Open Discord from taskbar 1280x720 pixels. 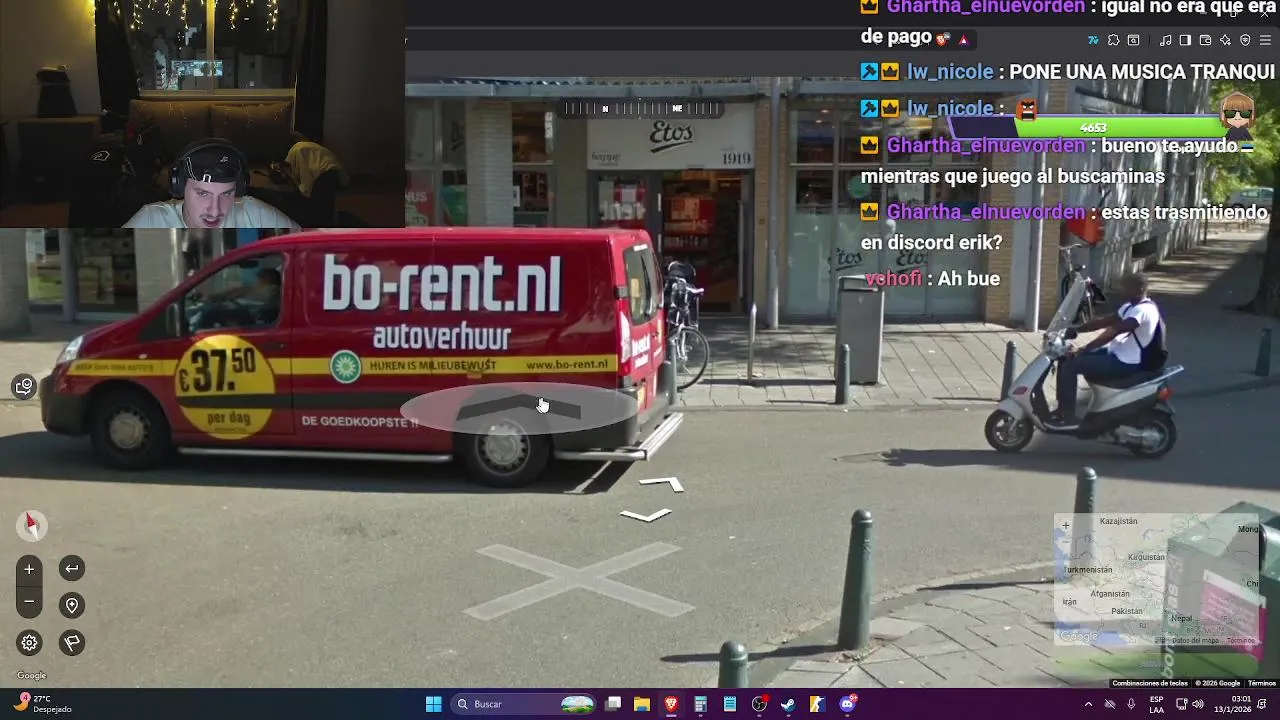[848, 704]
